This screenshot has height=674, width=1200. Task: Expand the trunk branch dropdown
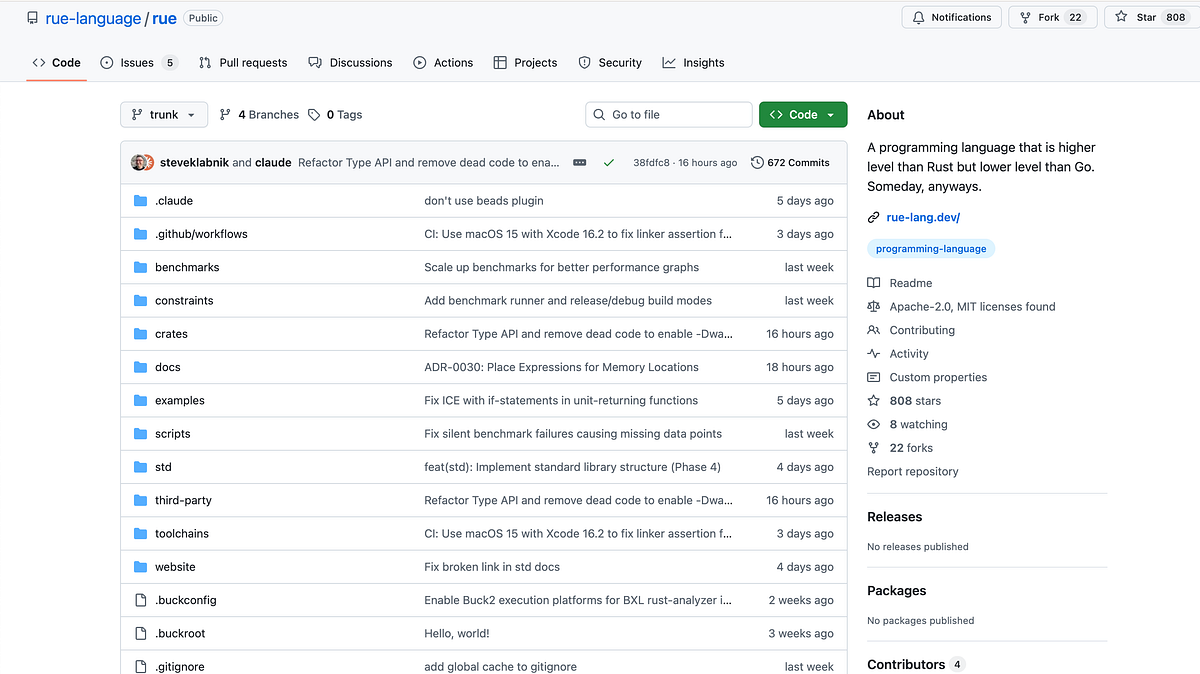point(164,115)
